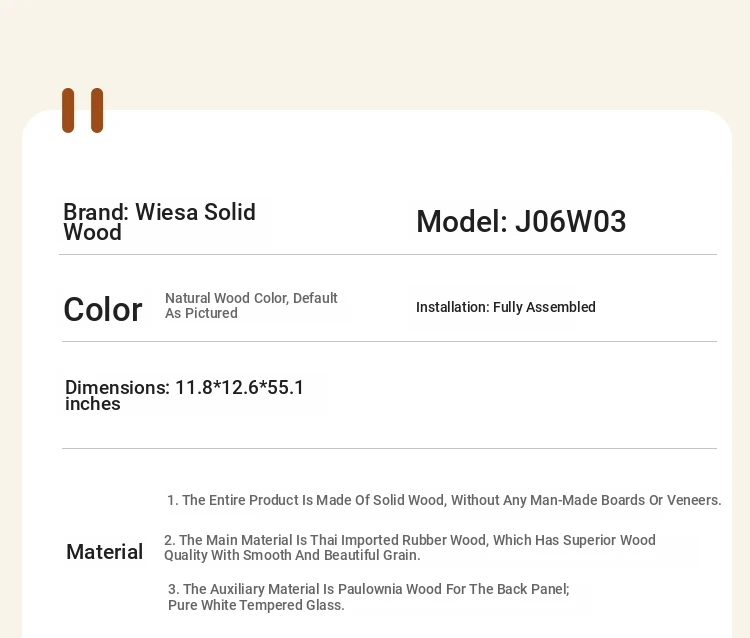
Task: Click the word inches under Dimensions
Action: pos(93,404)
